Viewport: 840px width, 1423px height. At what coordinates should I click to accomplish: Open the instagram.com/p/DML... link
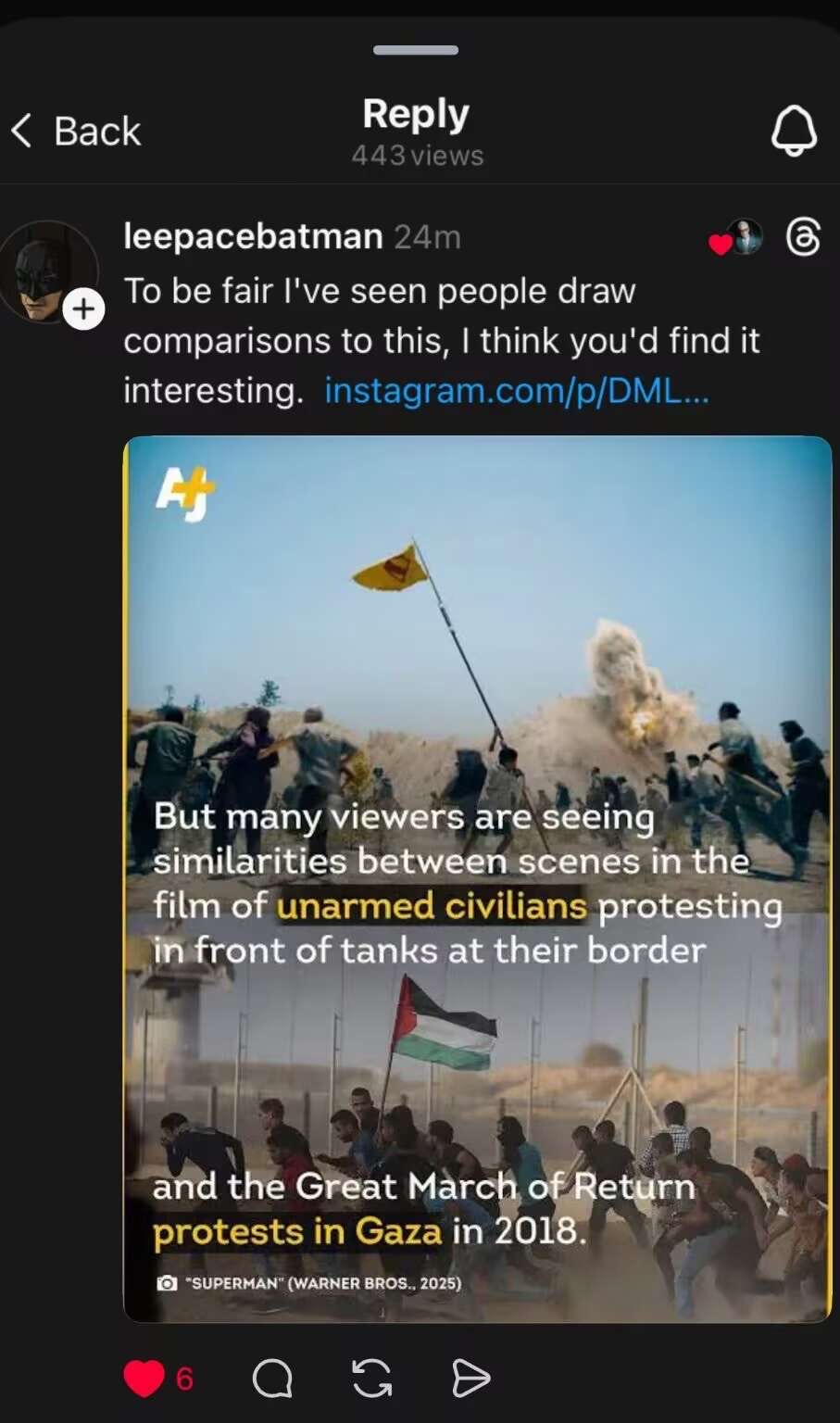pos(517,390)
